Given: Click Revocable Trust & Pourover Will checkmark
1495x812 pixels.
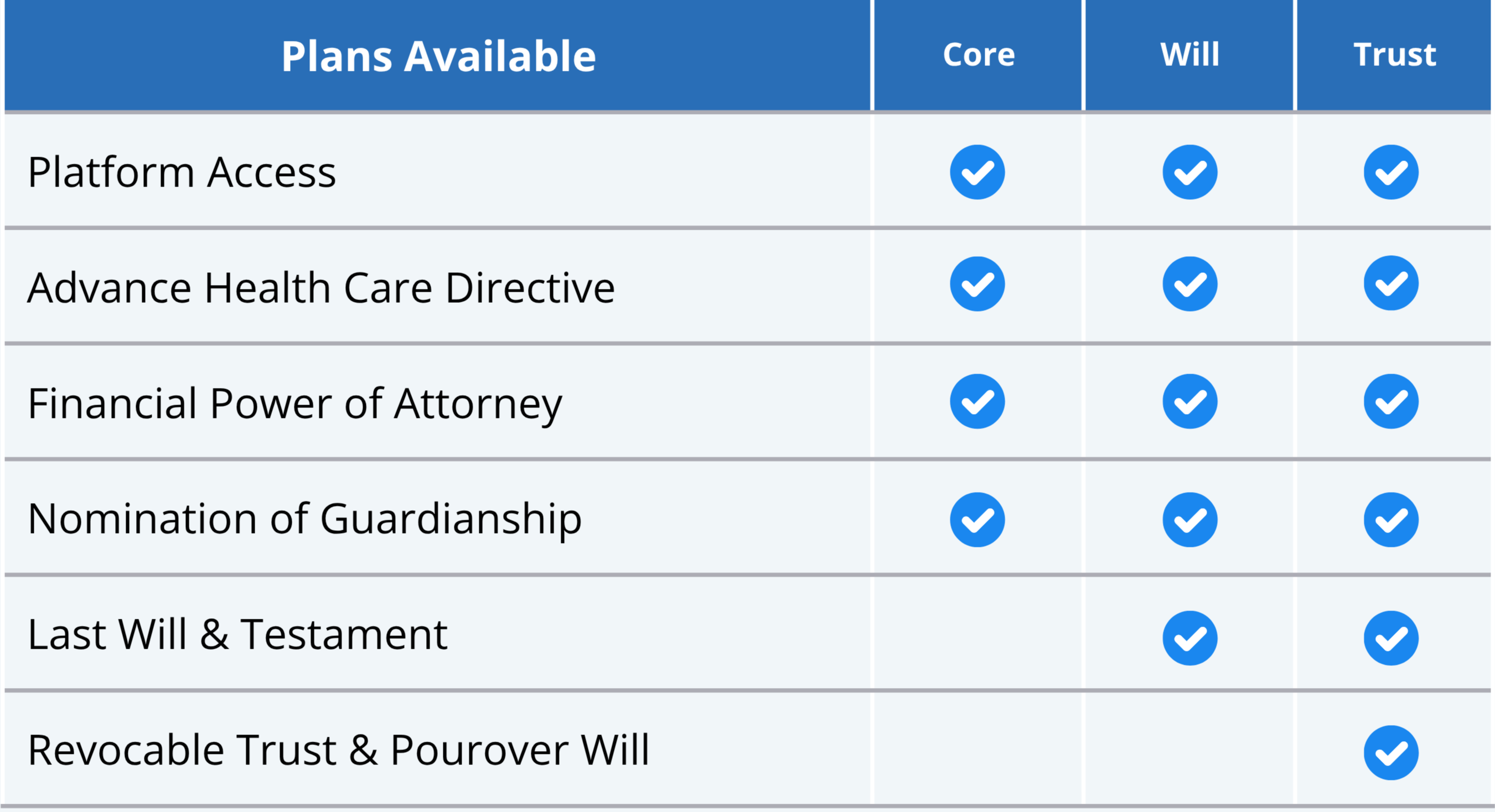Looking at the screenshot, I should tap(1391, 753).
